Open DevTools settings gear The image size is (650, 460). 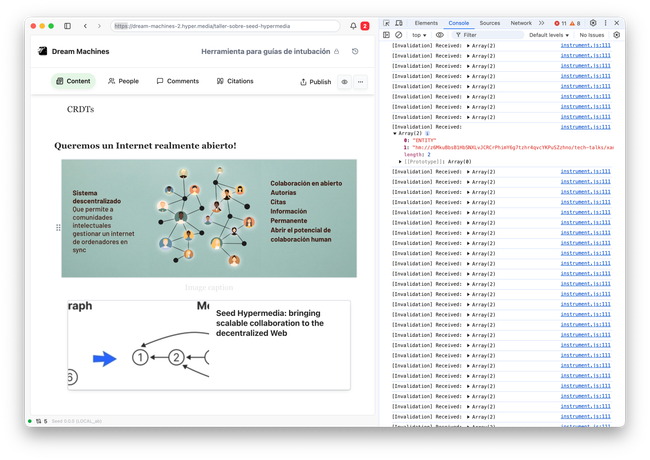[x=592, y=22]
